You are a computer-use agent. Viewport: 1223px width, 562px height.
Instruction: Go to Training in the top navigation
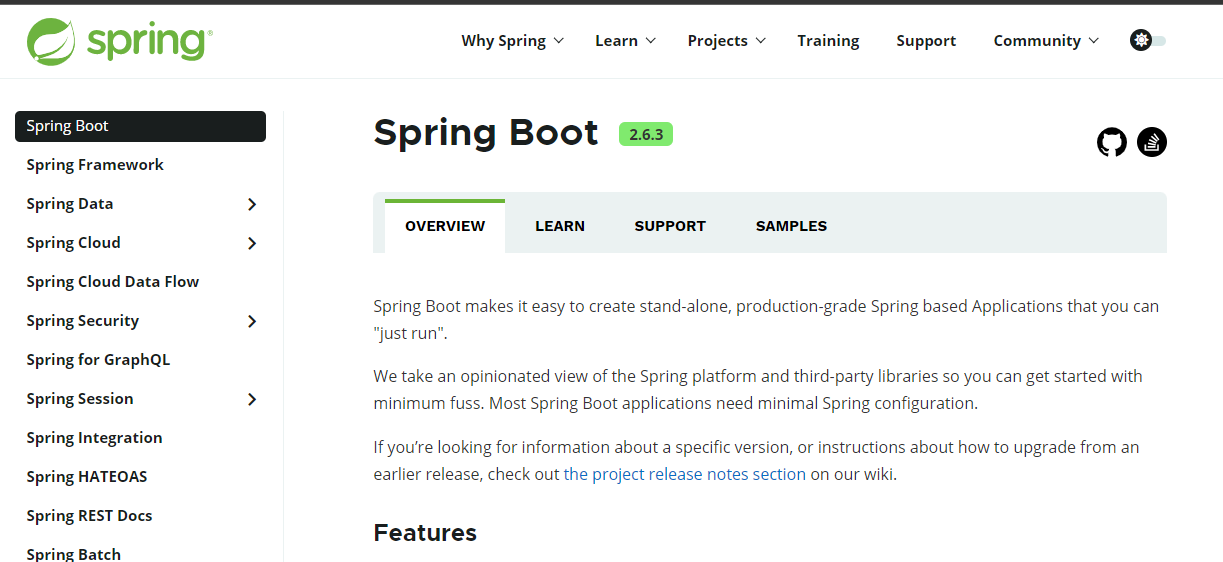pos(828,41)
